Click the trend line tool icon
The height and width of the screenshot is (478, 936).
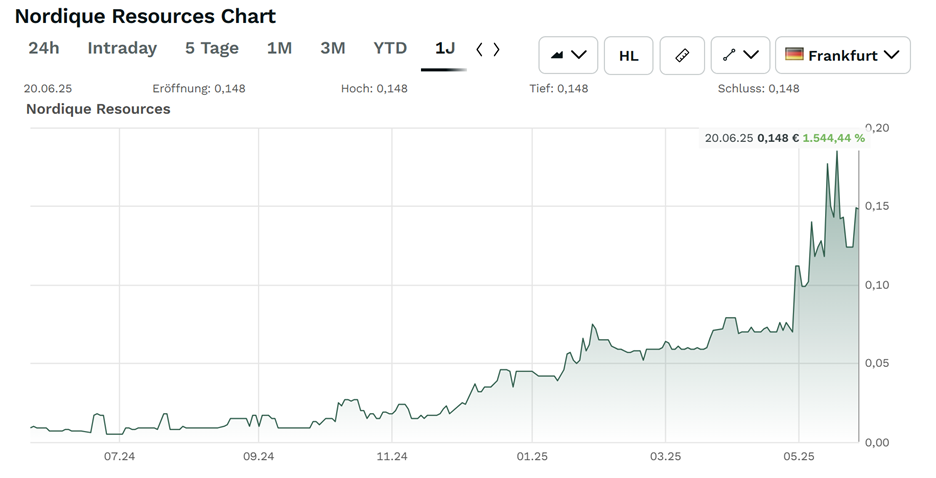click(x=730, y=55)
